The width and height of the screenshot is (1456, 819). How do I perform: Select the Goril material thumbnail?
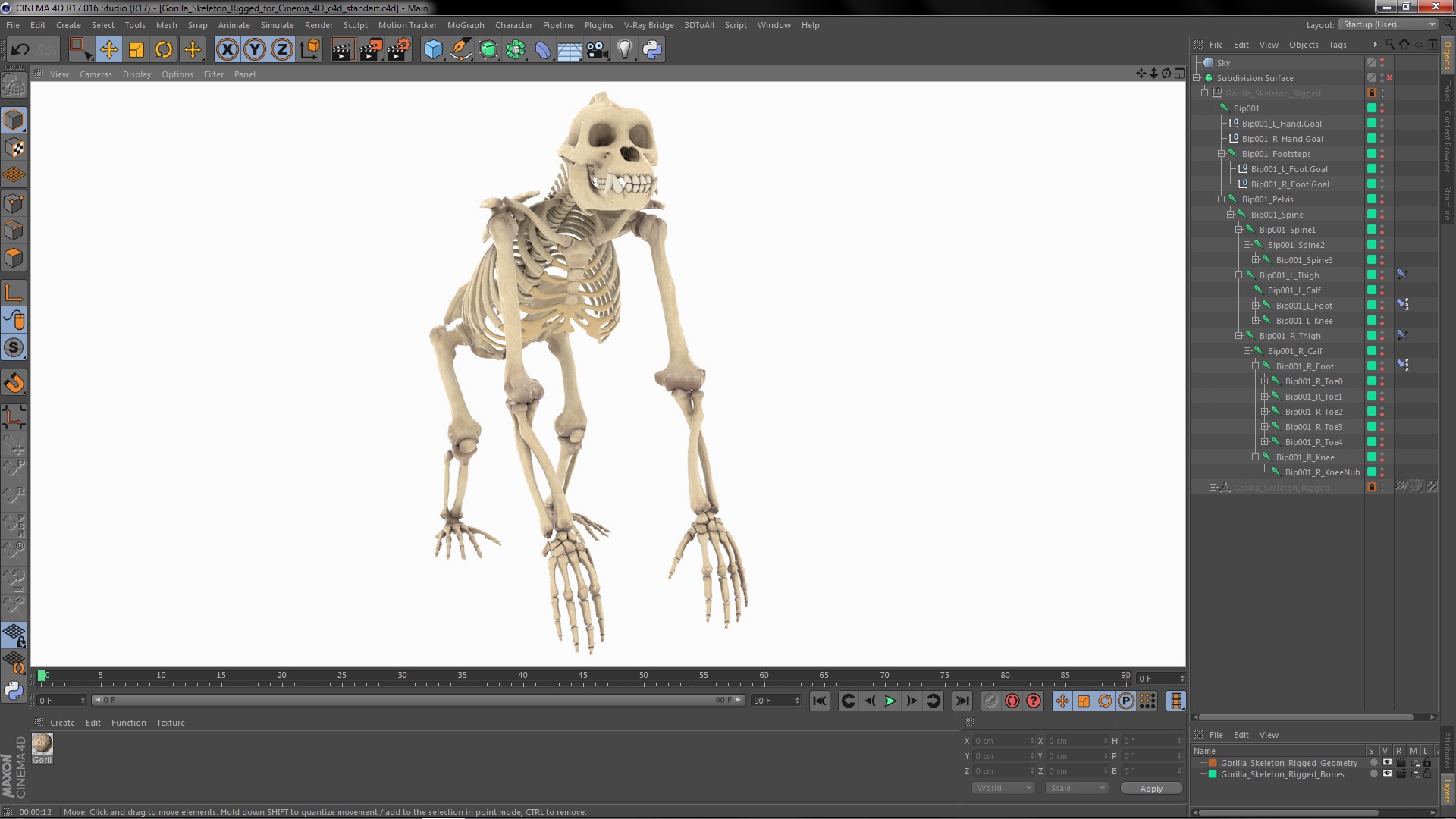click(x=42, y=744)
